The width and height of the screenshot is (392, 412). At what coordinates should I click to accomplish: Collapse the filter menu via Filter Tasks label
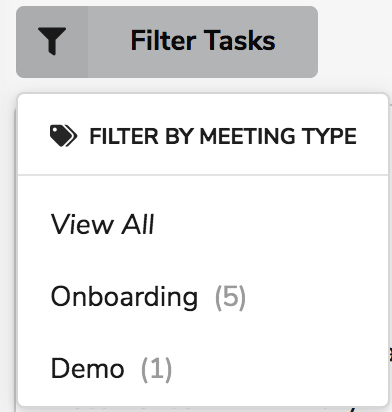pyautogui.click(x=203, y=41)
